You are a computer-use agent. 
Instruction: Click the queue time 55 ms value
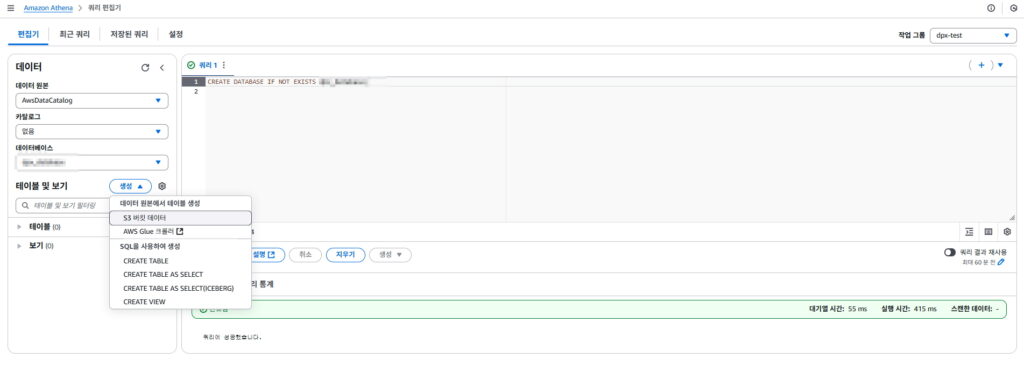click(857, 309)
